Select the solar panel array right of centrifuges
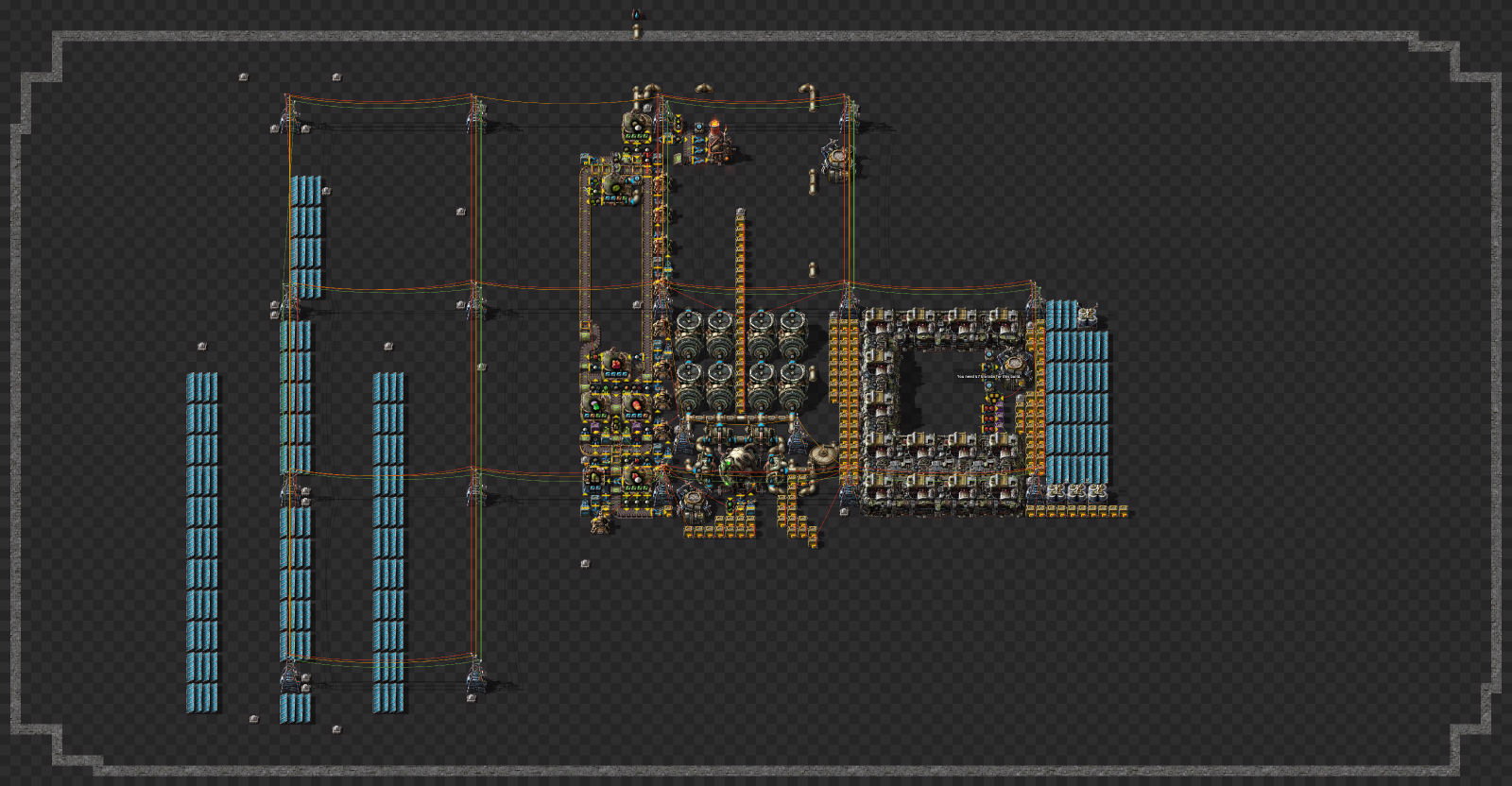The image size is (1512, 786). (x=1076, y=392)
